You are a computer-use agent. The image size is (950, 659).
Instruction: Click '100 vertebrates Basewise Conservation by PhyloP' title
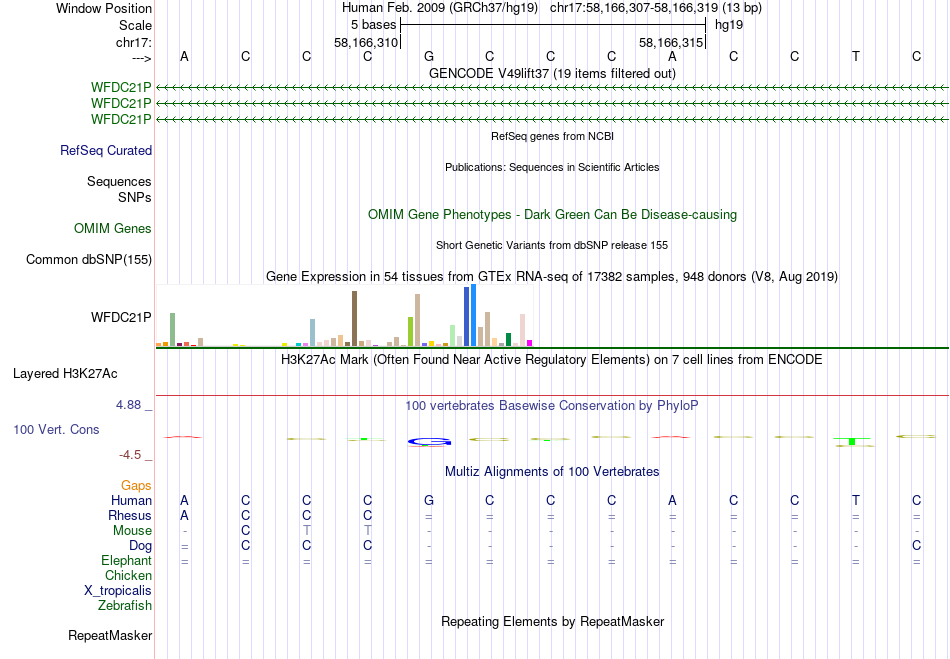tap(552, 406)
